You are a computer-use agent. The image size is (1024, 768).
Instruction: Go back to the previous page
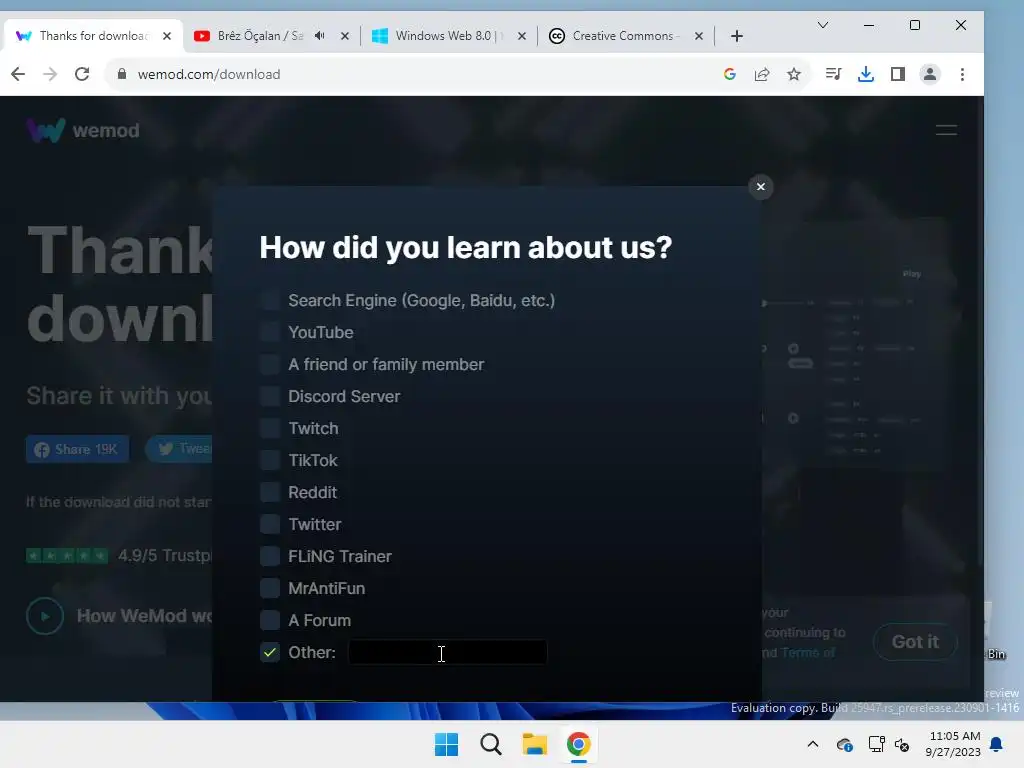pyautogui.click(x=18, y=74)
